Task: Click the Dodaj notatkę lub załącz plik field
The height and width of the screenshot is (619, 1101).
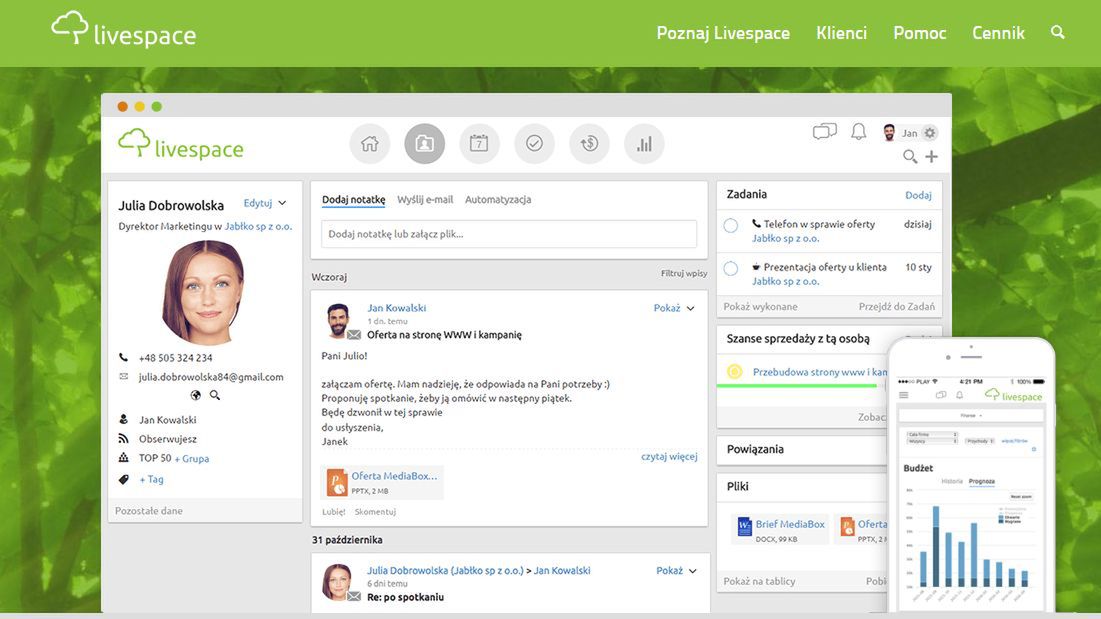Action: pos(510,233)
